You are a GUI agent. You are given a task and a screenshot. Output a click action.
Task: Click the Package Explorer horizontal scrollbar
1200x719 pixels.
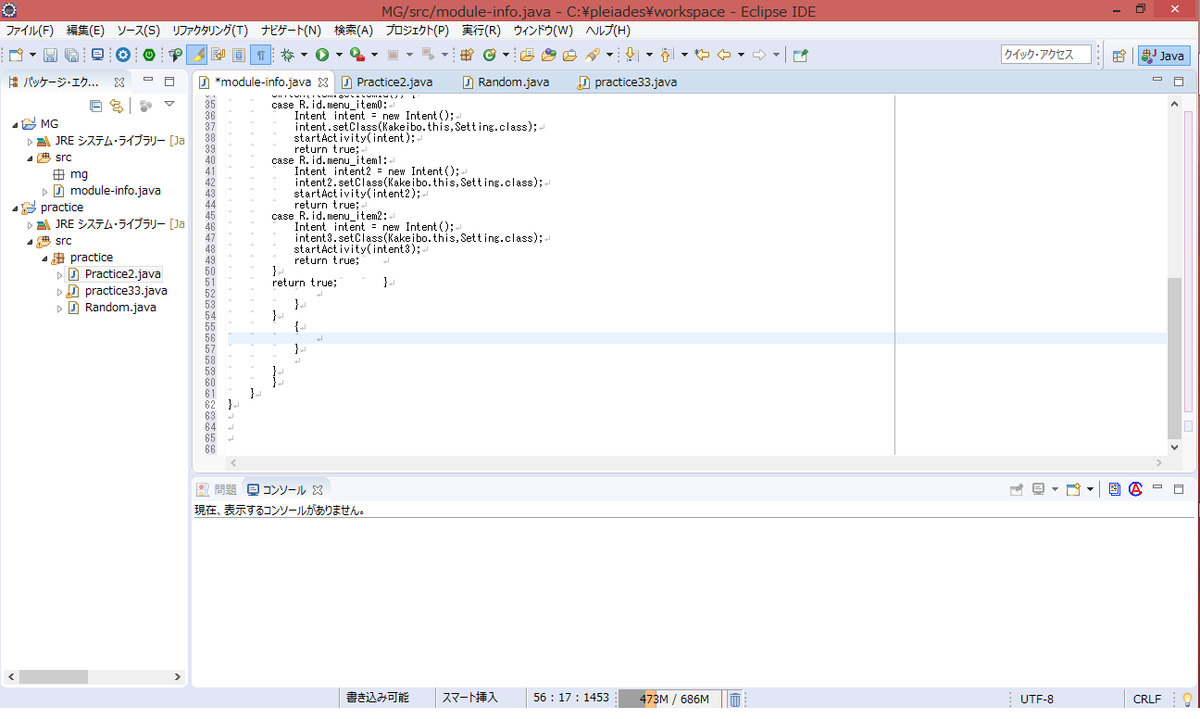click(x=94, y=677)
